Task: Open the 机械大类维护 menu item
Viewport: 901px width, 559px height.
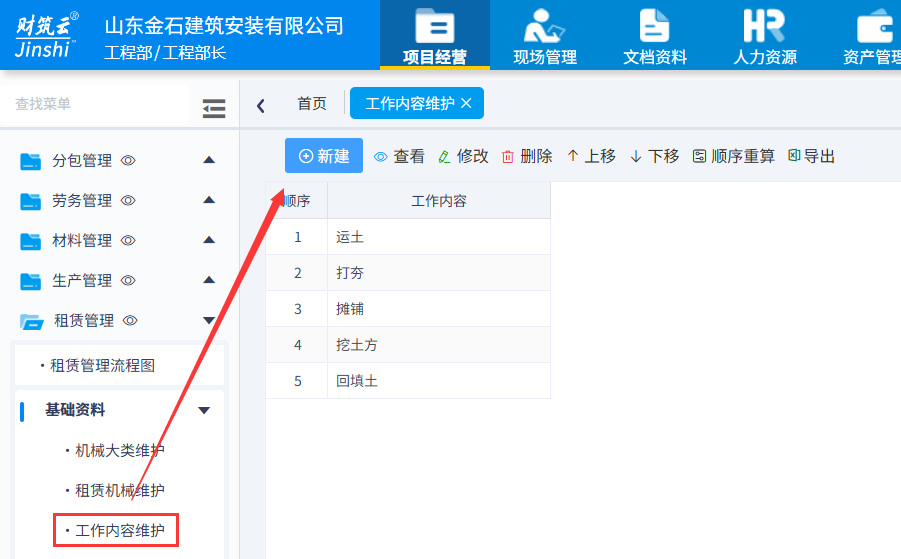Action: coord(120,450)
